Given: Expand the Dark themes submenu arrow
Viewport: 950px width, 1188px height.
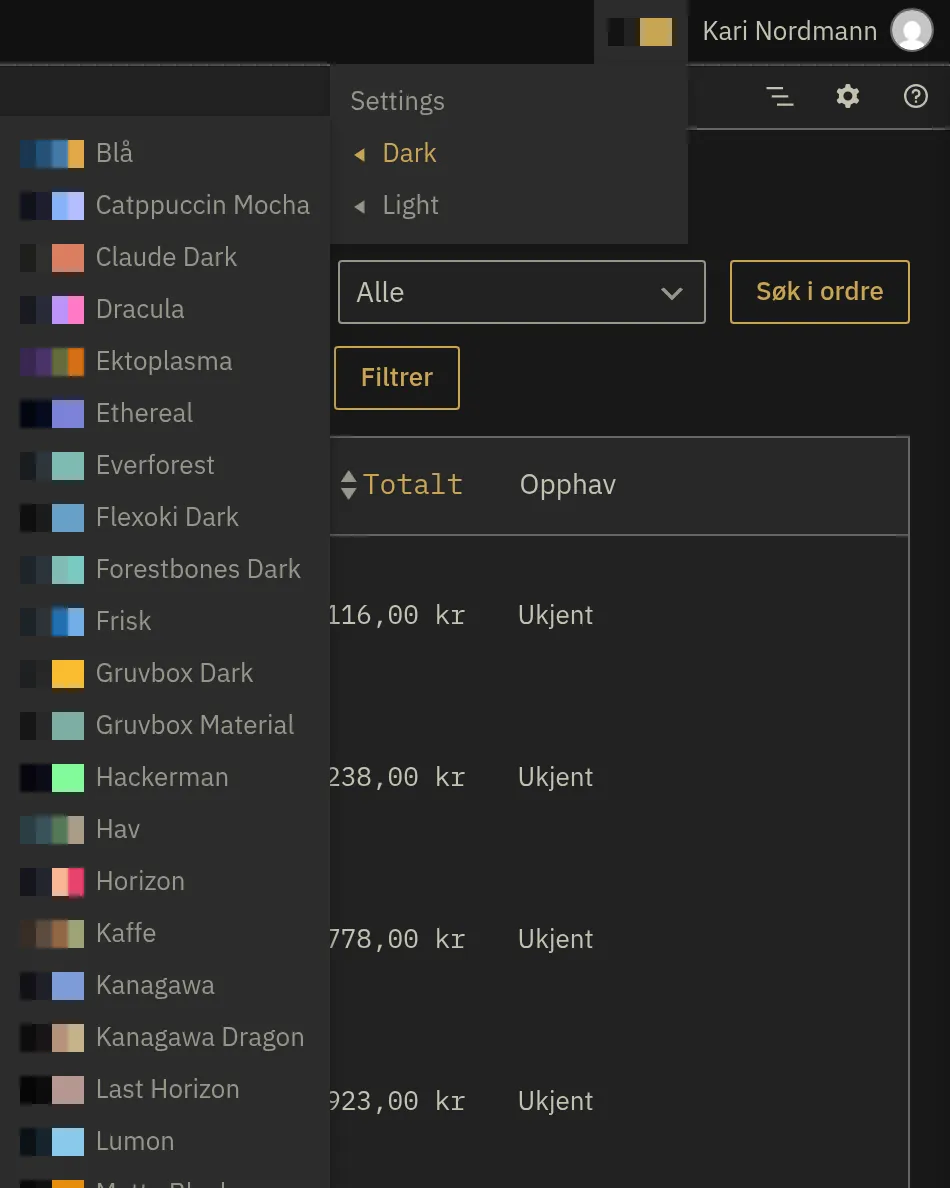Looking at the screenshot, I should (x=360, y=155).
